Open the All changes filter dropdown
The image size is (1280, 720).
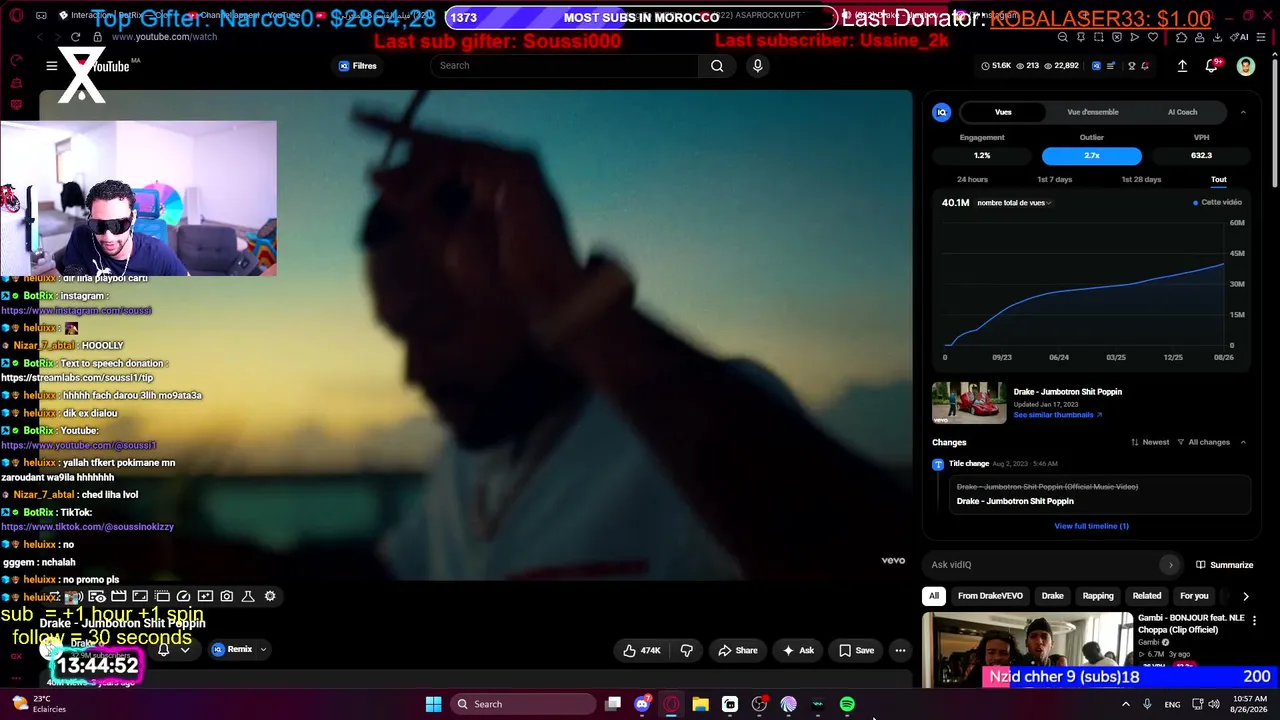[1204, 442]
